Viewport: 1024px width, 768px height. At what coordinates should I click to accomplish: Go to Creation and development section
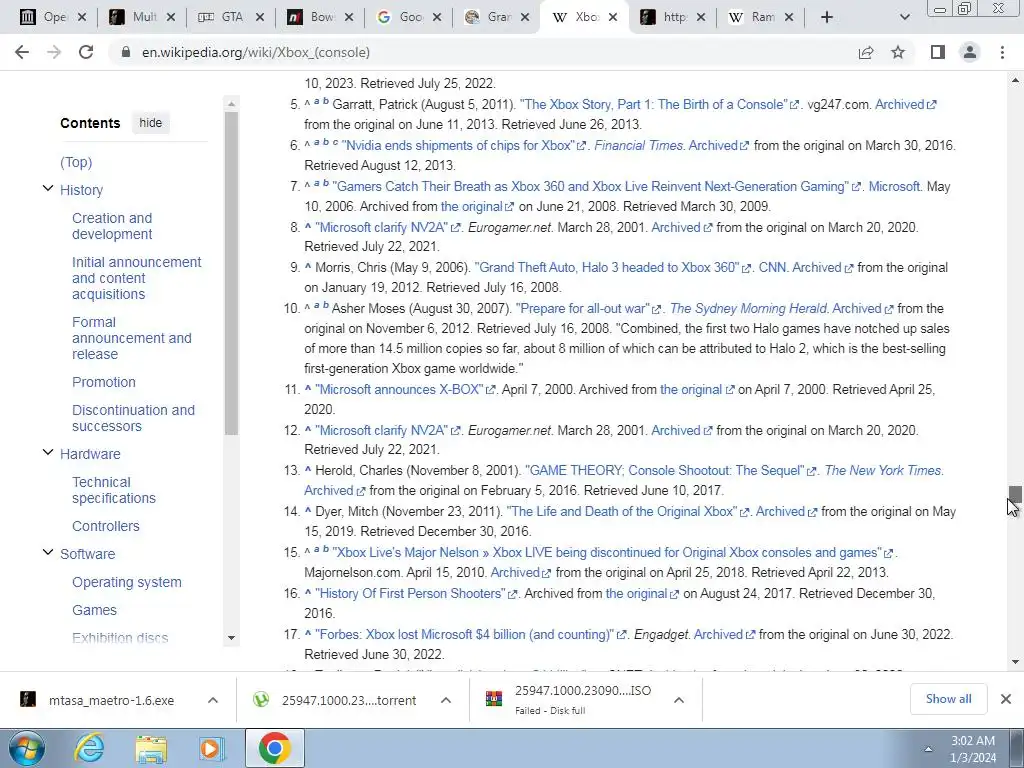pos(112,226)
